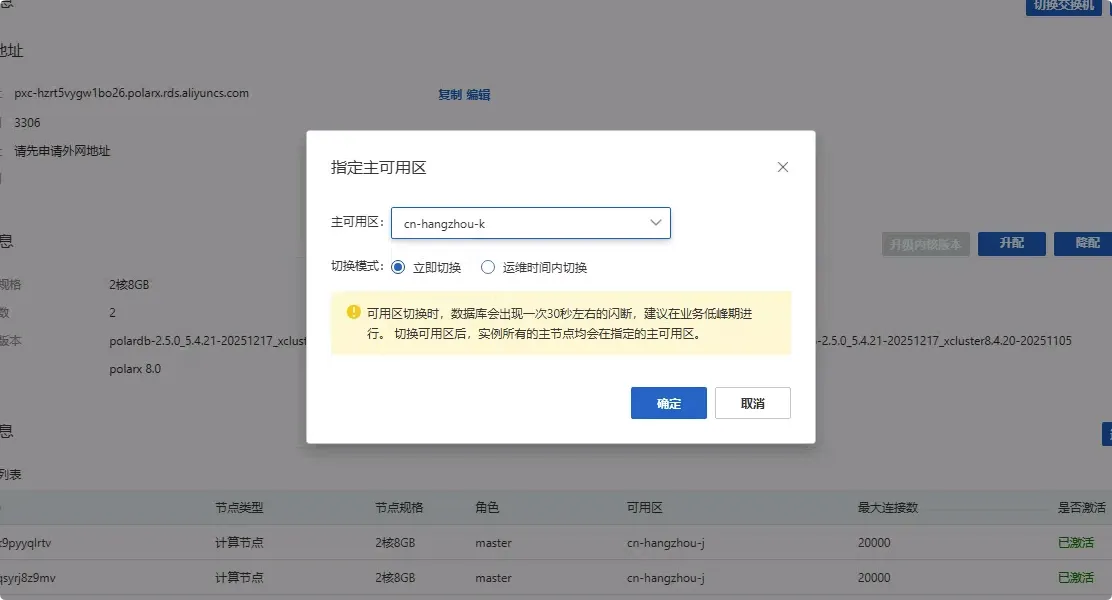Viewport: 1112px width, 600px height.
Task: Click the blue button at the right edge
Action: click(1107, 433)
